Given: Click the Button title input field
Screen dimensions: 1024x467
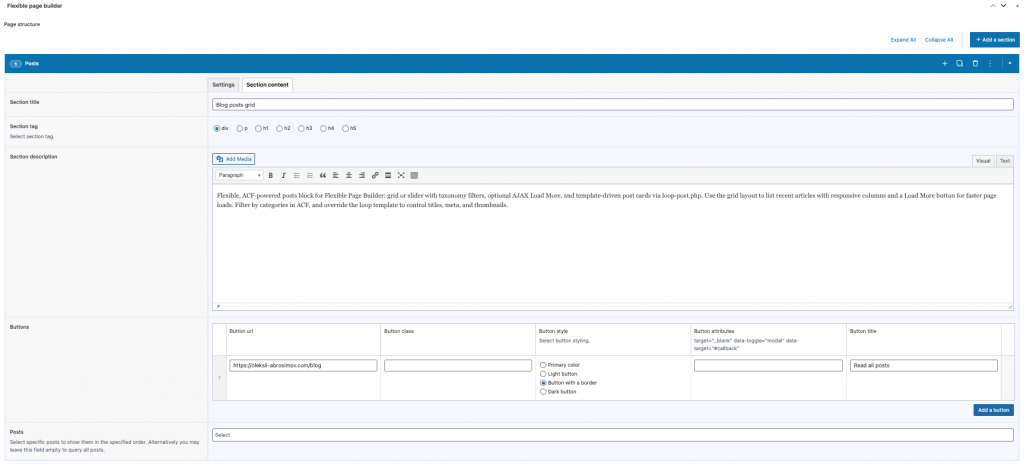Looking at the screenshot, I should [923, 366].
